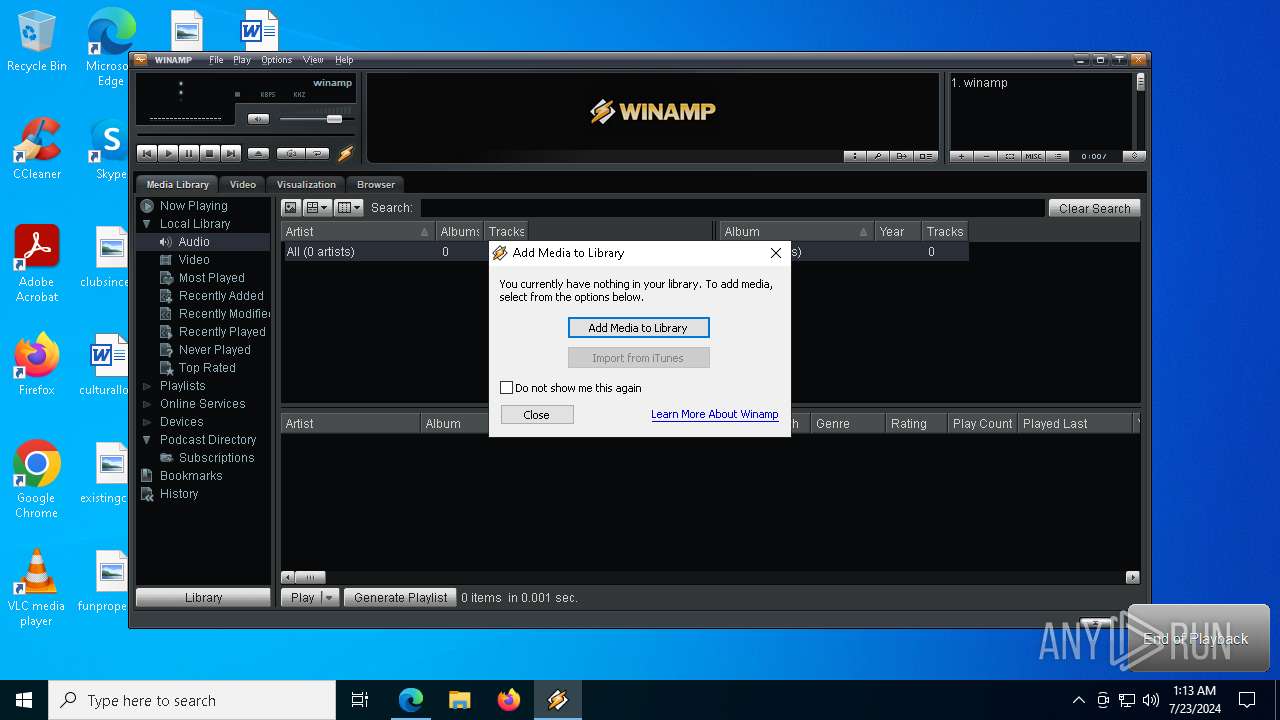Open video options dots button
1280x720 pixels.
pyautogui.click(x=855, y=156)
